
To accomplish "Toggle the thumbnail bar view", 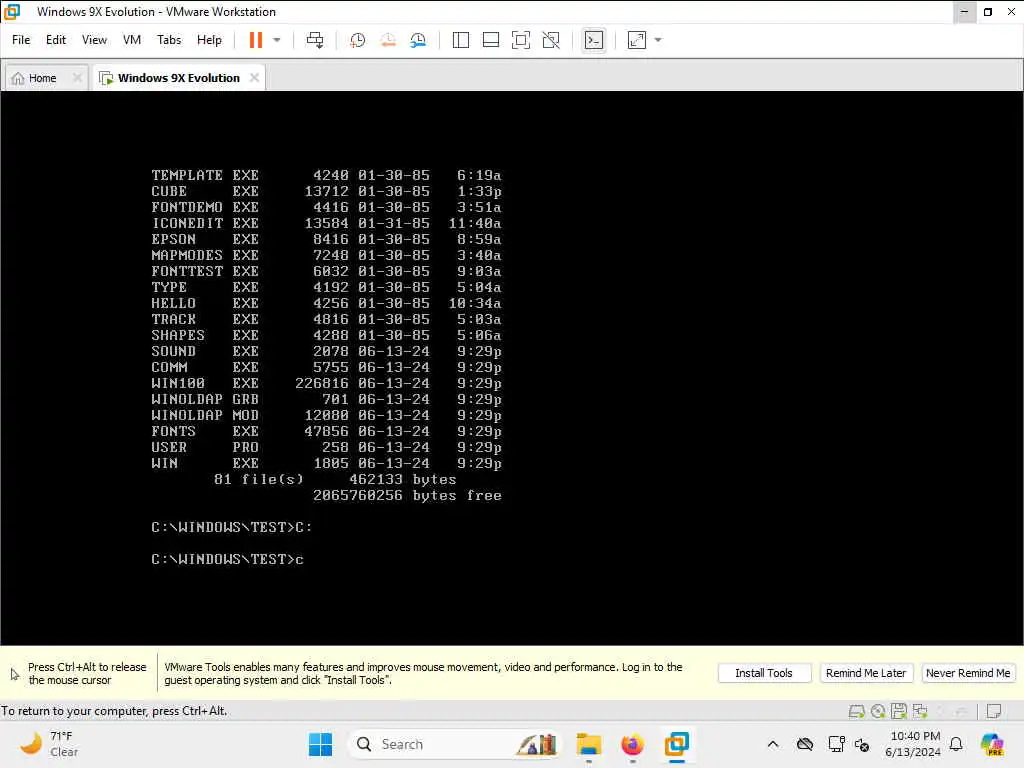I will click(x=490, y=40).
